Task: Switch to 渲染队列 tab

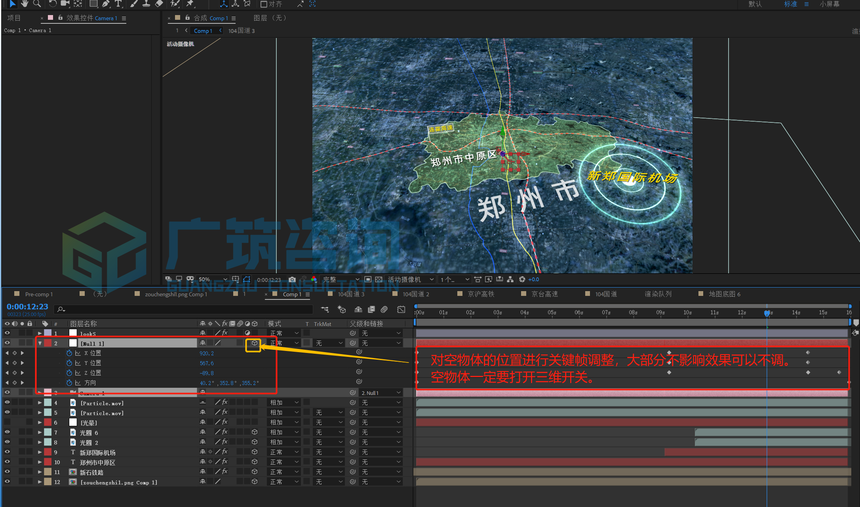Action: 658,294
